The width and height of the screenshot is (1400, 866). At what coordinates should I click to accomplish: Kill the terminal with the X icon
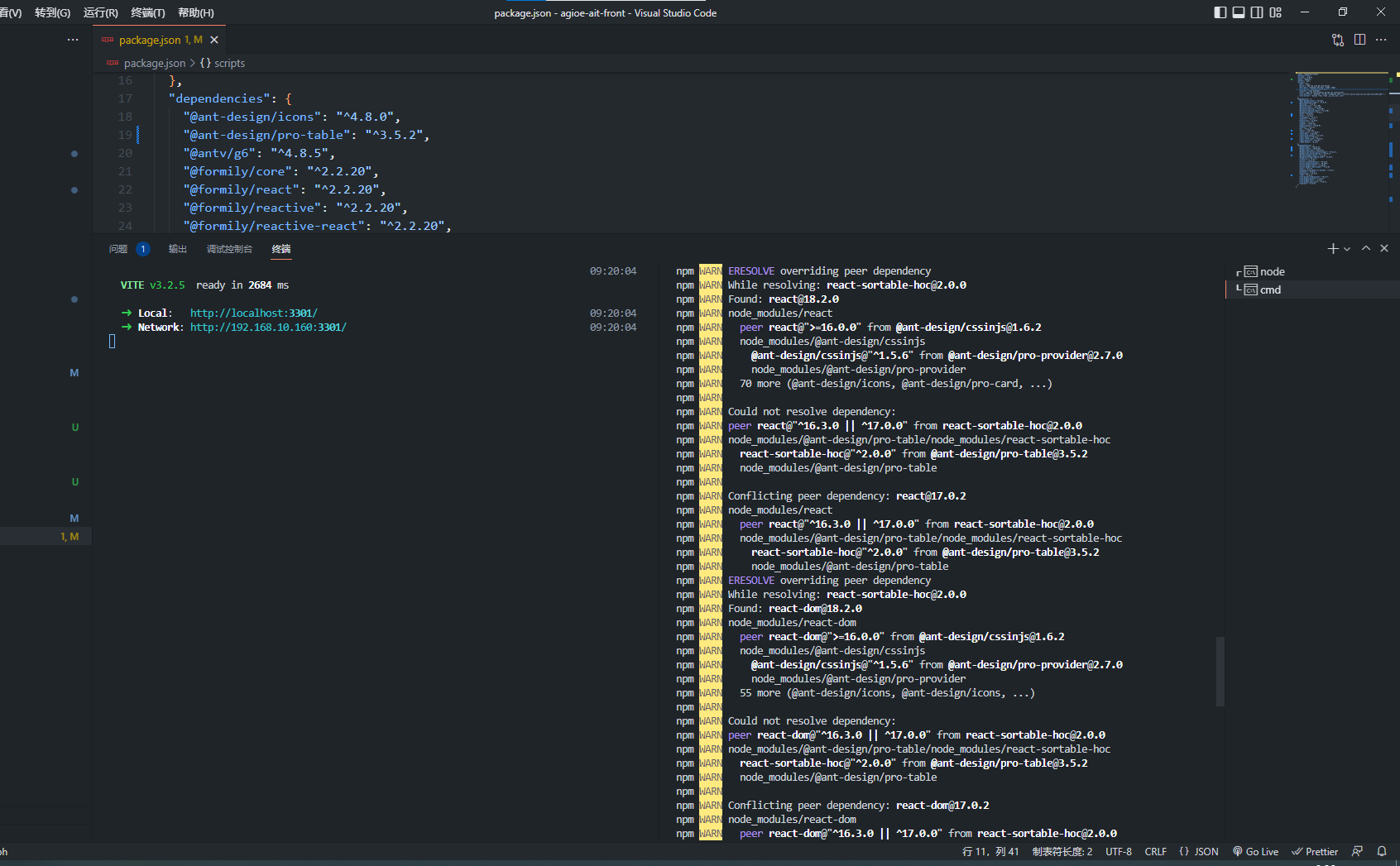(x=1383, y=248)
